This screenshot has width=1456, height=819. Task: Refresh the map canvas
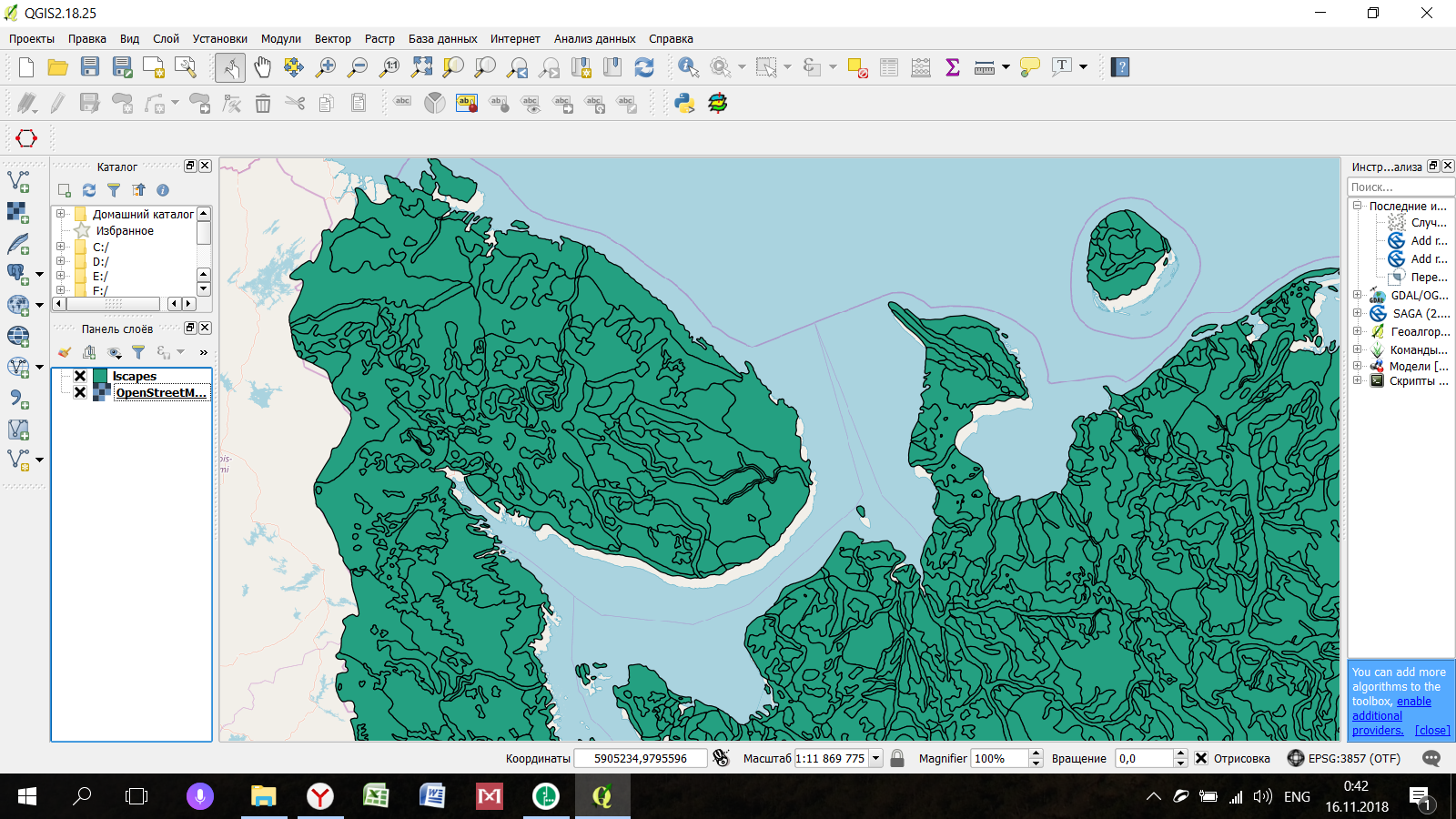tap(644, 67)
